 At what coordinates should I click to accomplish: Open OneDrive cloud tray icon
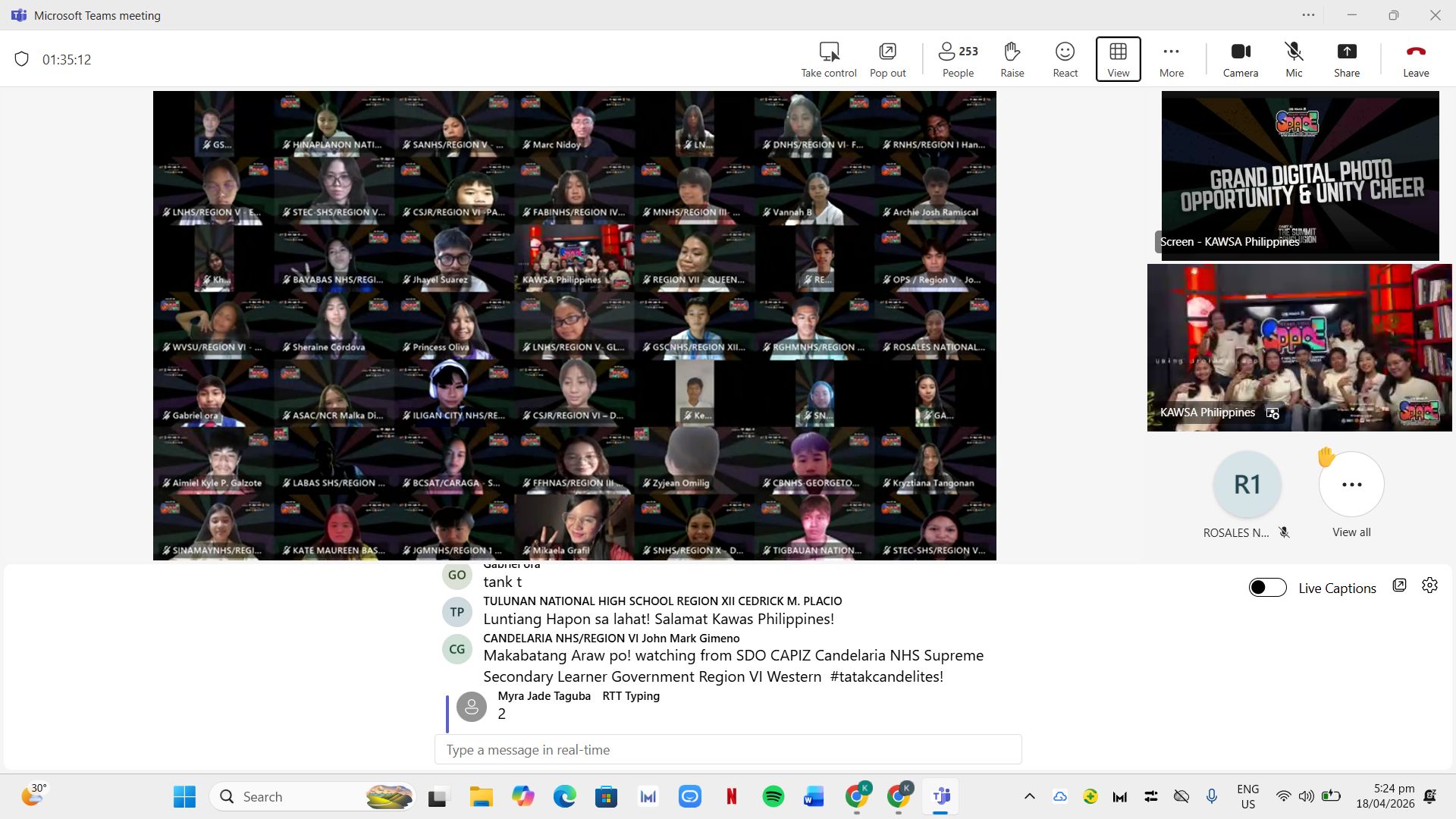[x=1060, y=796]
